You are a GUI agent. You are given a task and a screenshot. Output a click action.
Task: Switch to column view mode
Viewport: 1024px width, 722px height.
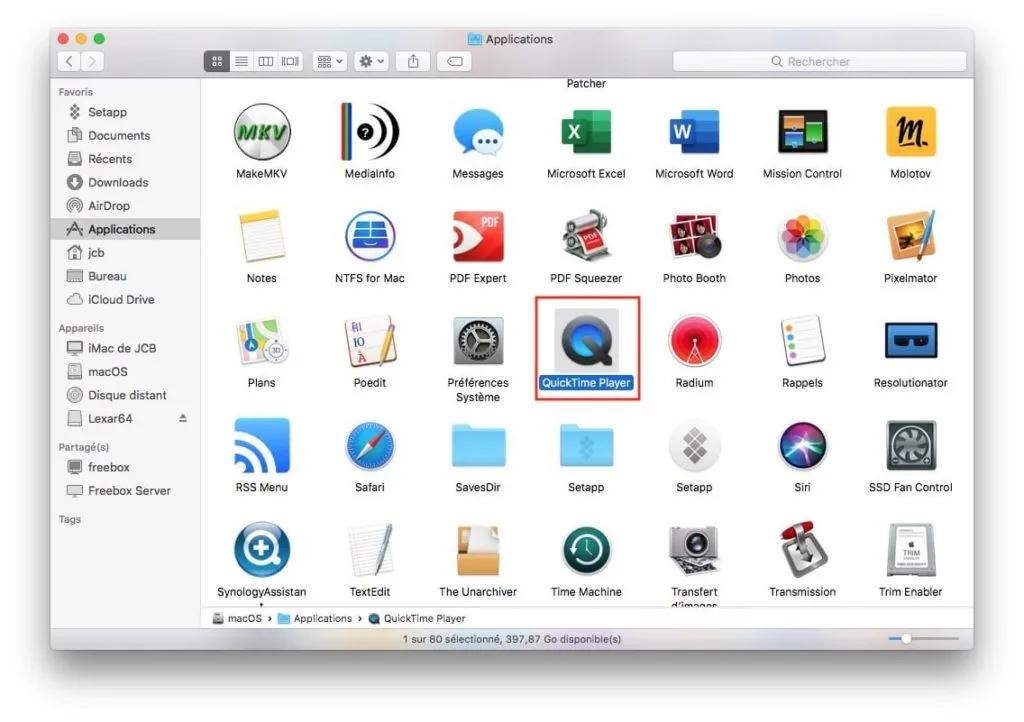tap(266, 61)
